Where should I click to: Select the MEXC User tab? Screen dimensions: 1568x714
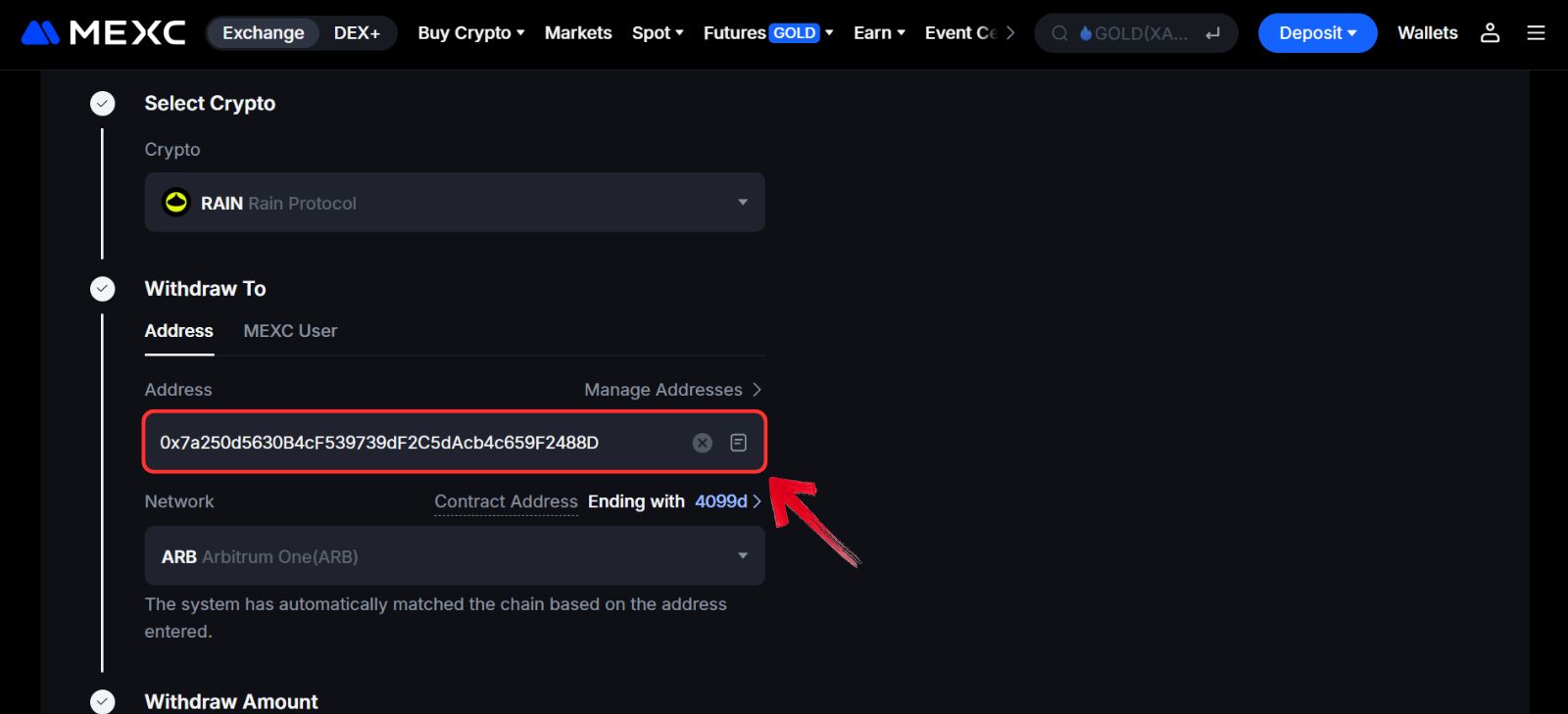point(290,331)
